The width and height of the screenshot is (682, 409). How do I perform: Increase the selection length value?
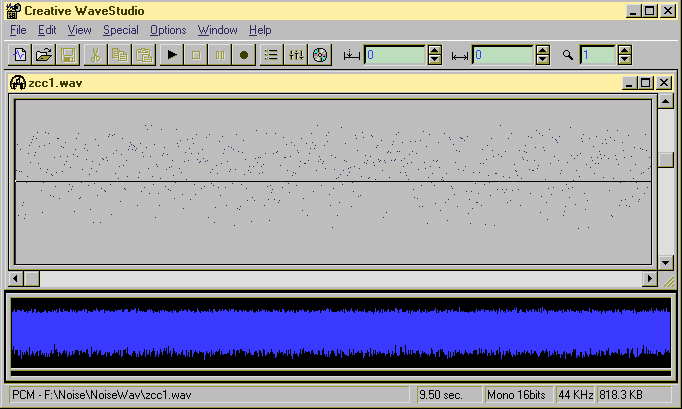tap(543, 50)
